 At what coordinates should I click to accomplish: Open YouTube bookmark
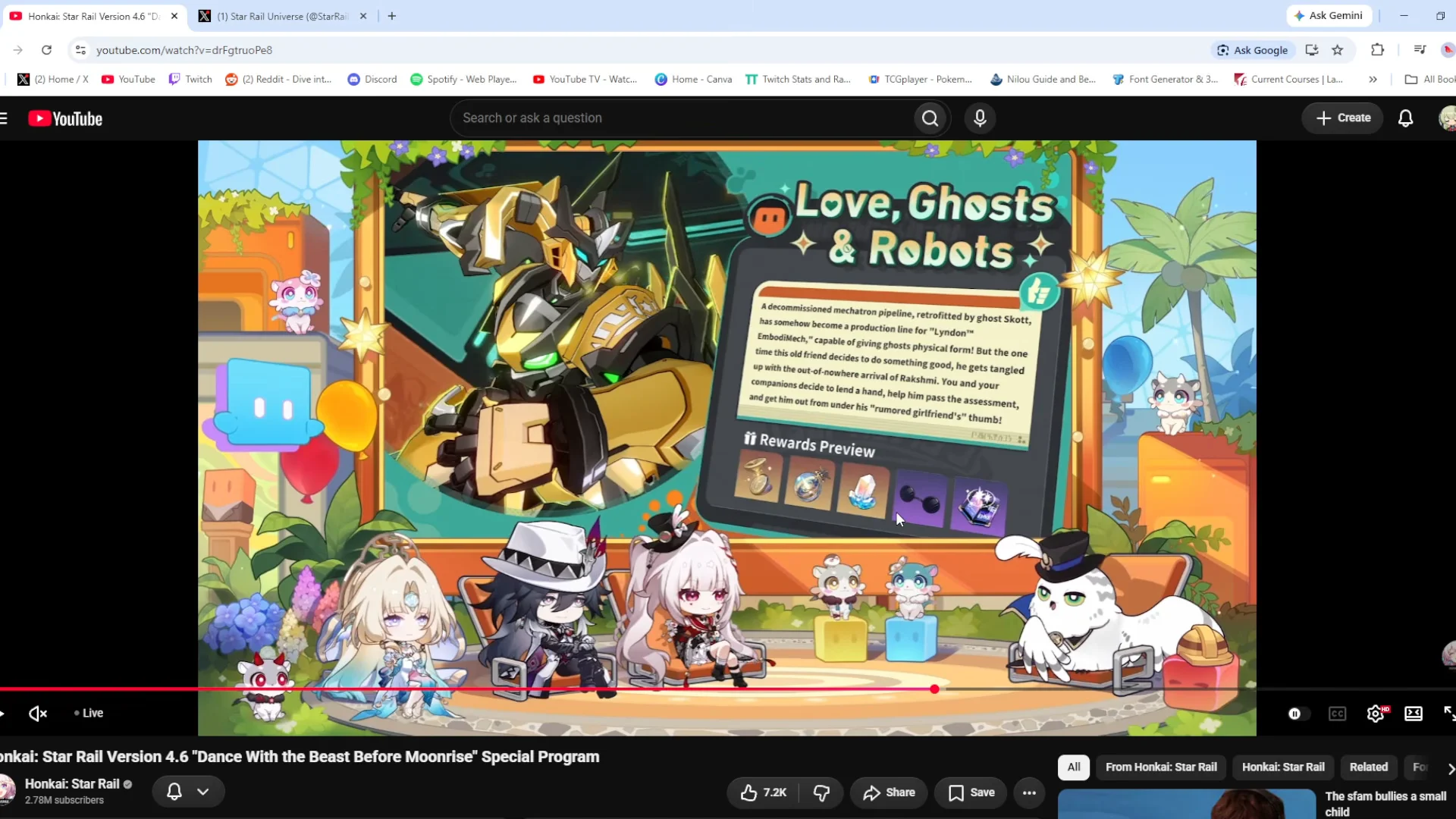[x=128, y=79]
